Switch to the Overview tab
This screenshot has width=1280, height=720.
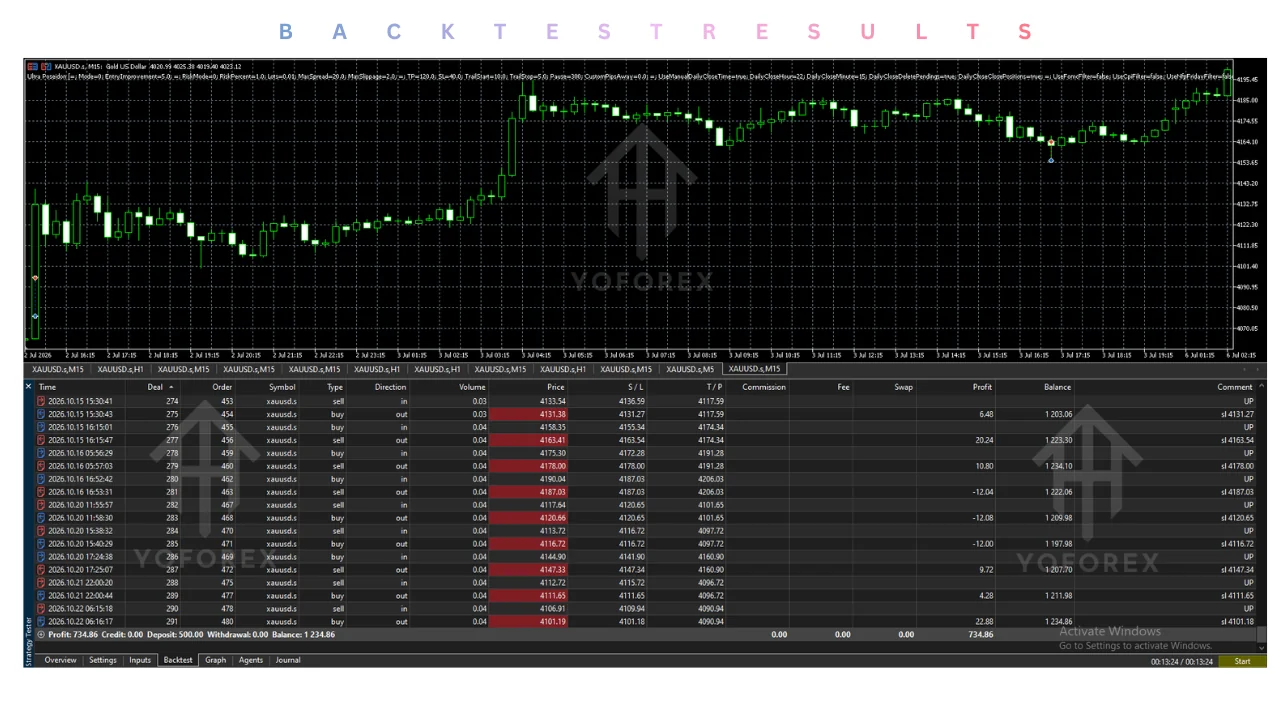(x=60, y=660)
